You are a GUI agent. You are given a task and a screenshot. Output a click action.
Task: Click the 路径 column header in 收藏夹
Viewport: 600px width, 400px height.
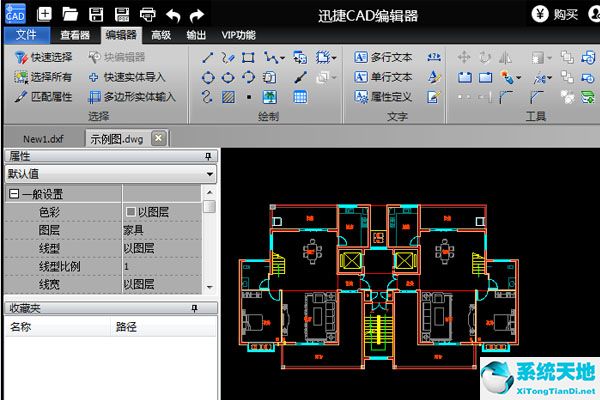(163, 327)
